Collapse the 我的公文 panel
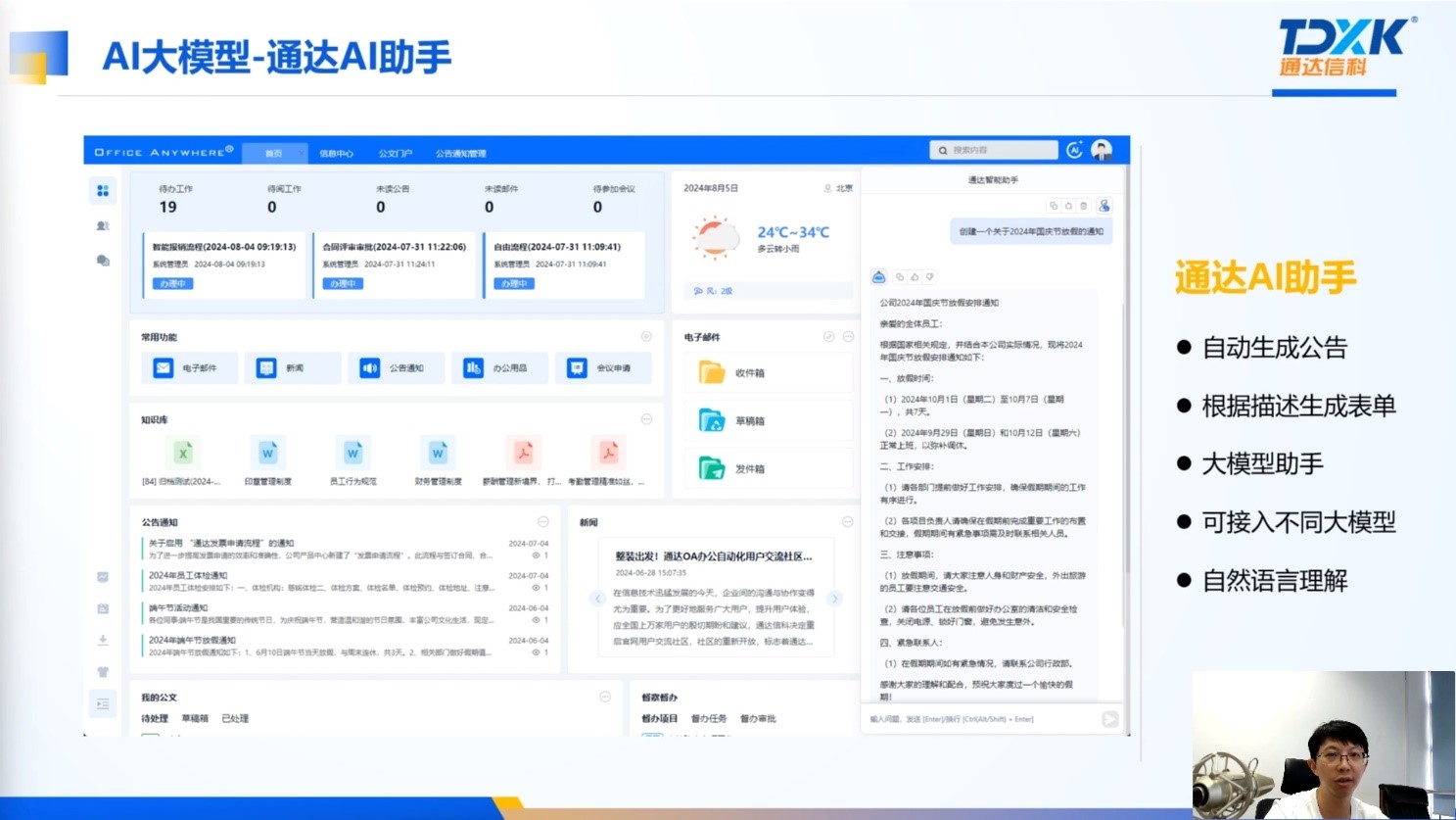Image resolution: width=1456 pixels, height=820 pixels. 605,697
